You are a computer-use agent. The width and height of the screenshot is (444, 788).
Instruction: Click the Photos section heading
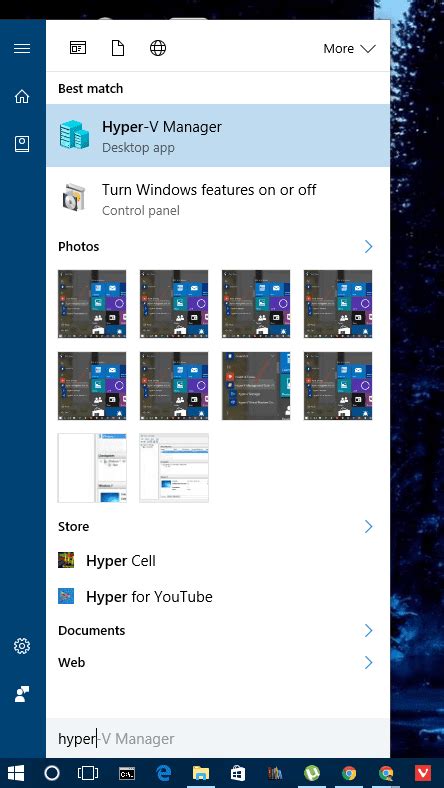coord(78,246)
